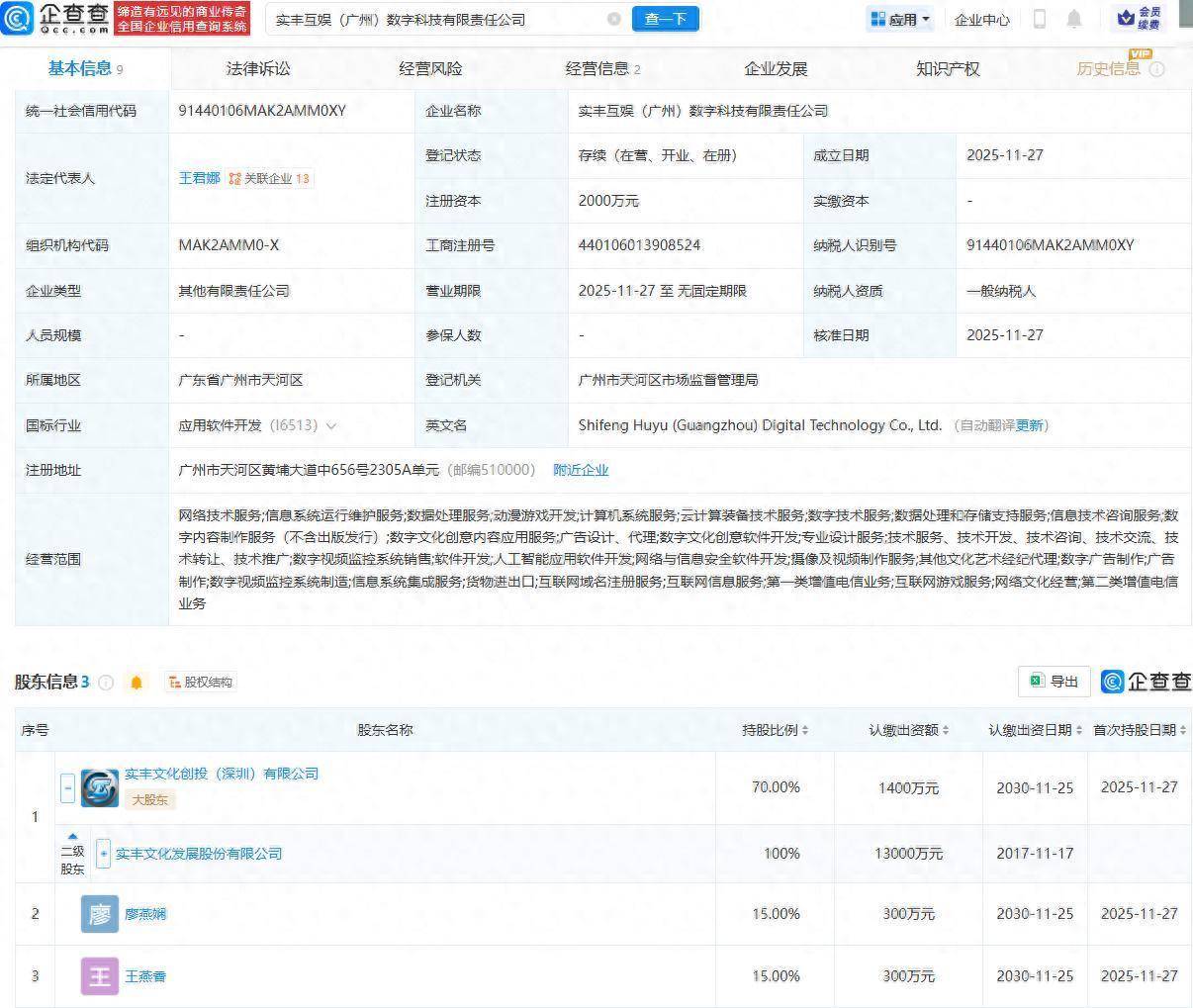Screen dimensions: 1193x1008
Task: Open the 知识产权 tab
Action: [x=947, y=68]
